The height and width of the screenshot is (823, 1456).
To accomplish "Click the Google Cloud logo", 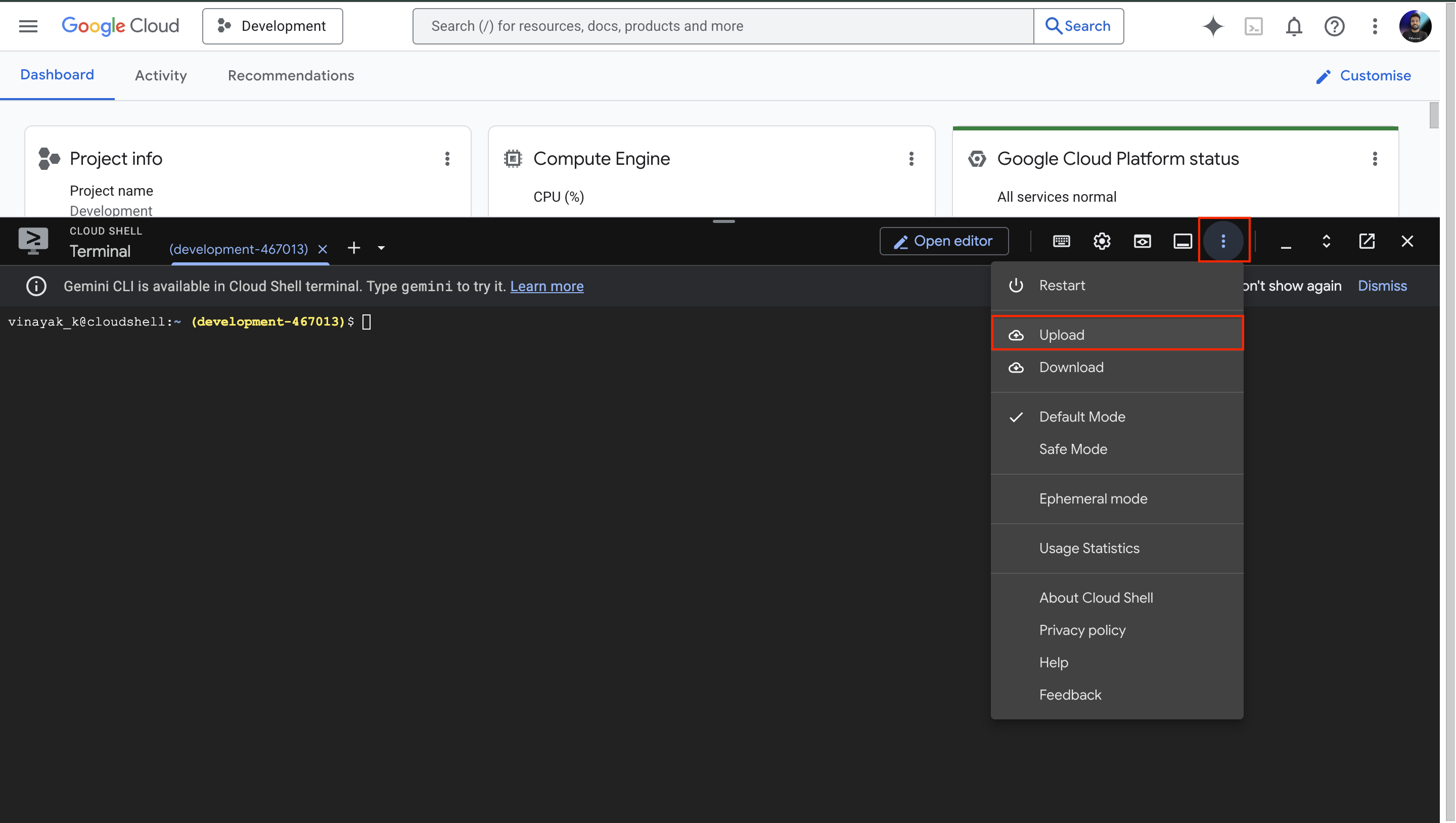I will click(x=120, y=26).
